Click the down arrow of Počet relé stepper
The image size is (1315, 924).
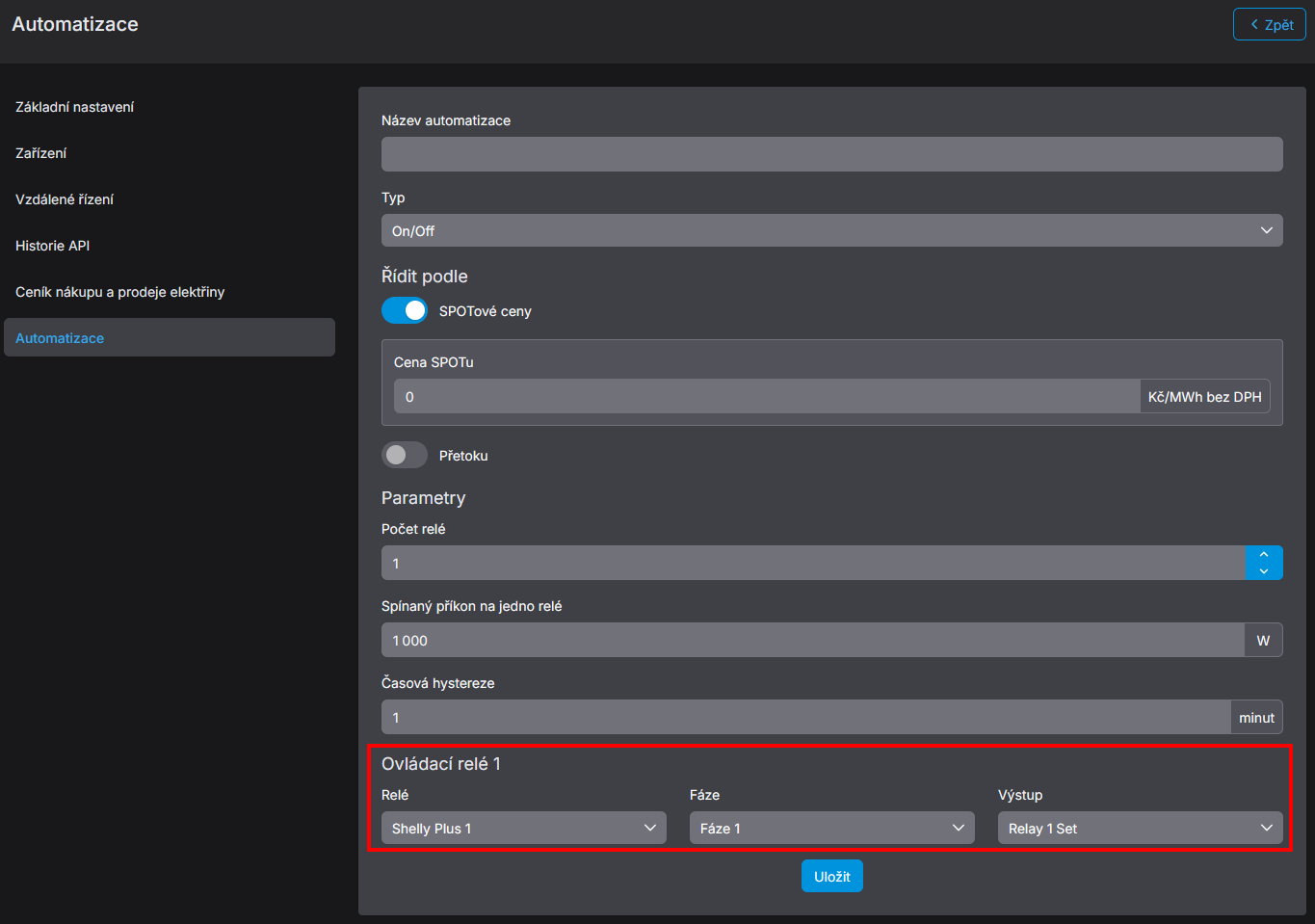[1264, 571]
